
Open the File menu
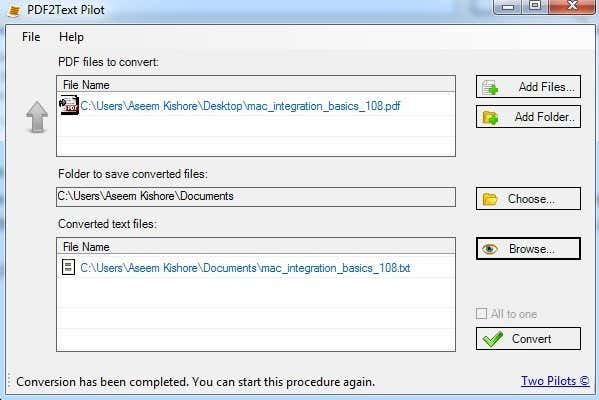pos(31,37)
